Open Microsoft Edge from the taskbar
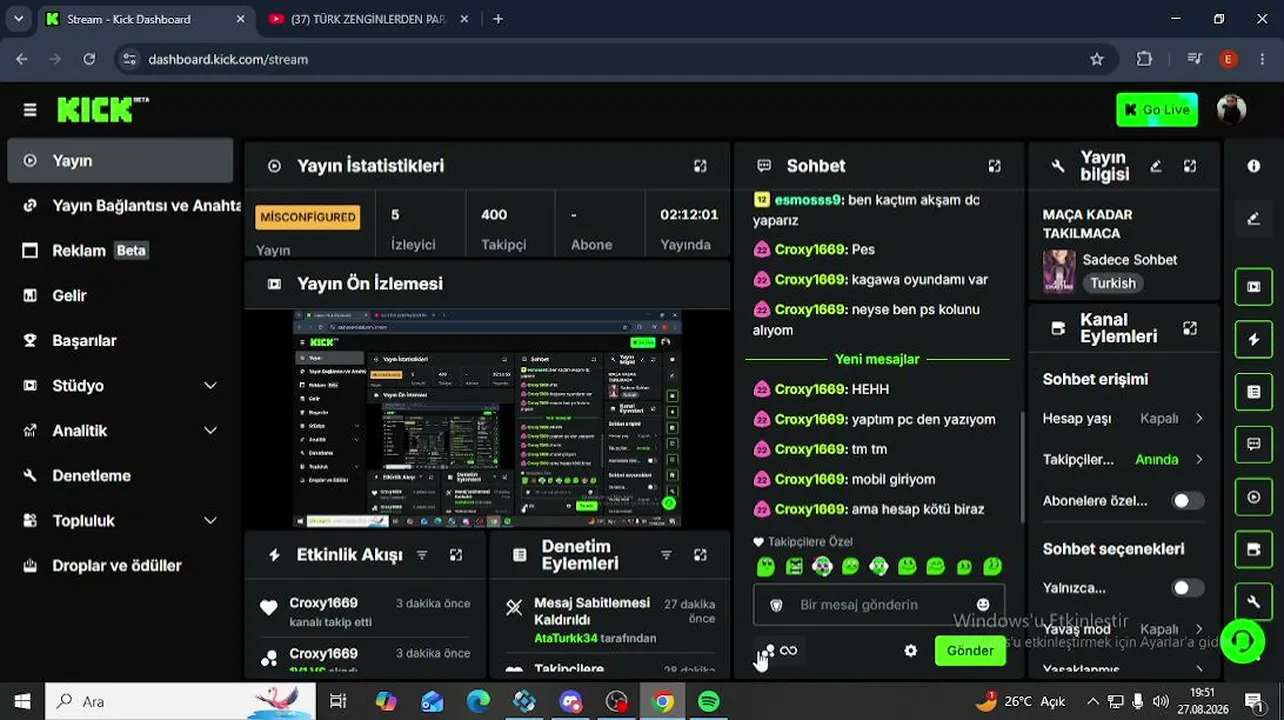Screen dimensions: 1284x720 (478, 702)
